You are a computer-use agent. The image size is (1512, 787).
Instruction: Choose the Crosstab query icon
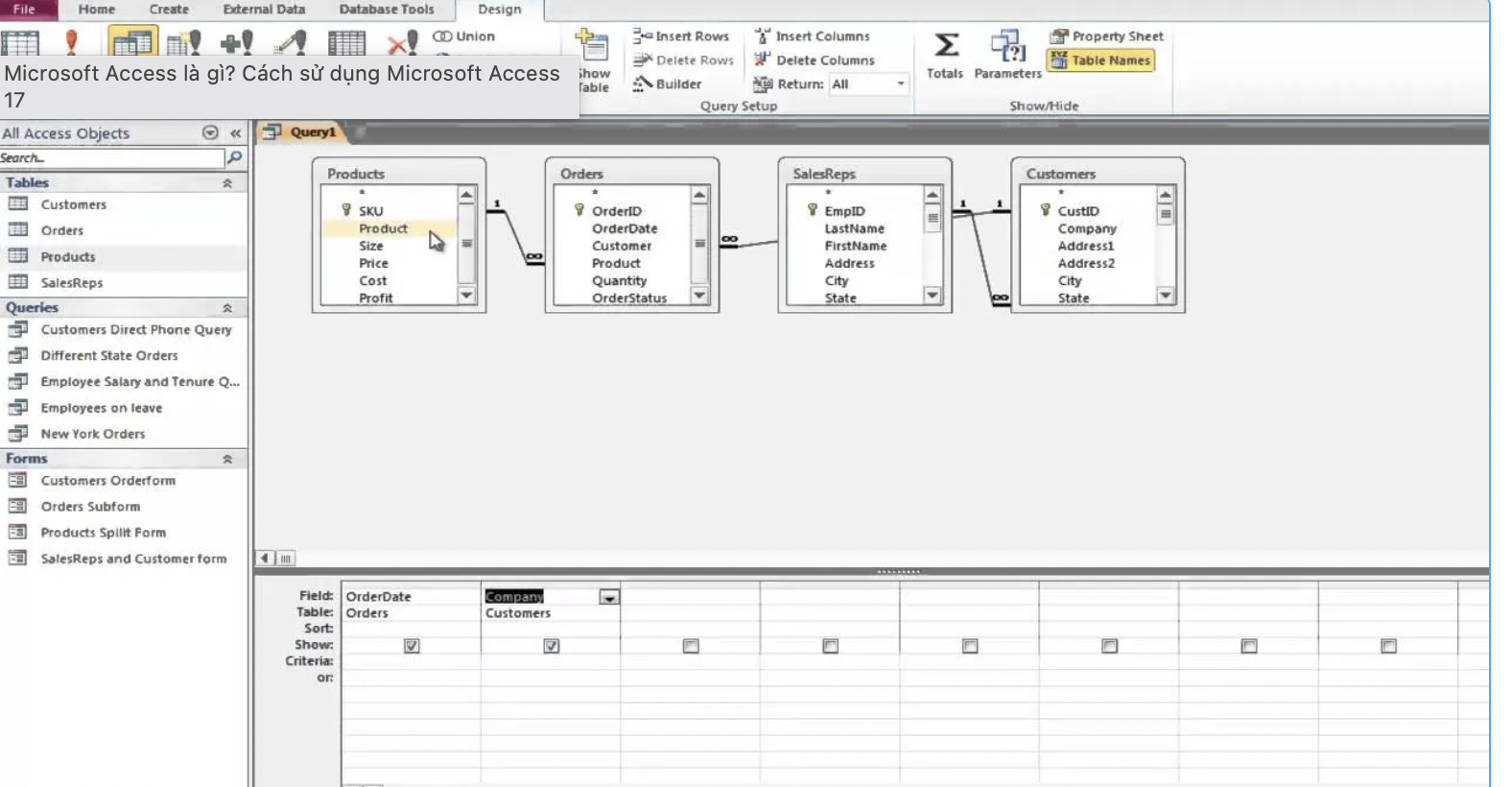346,42
